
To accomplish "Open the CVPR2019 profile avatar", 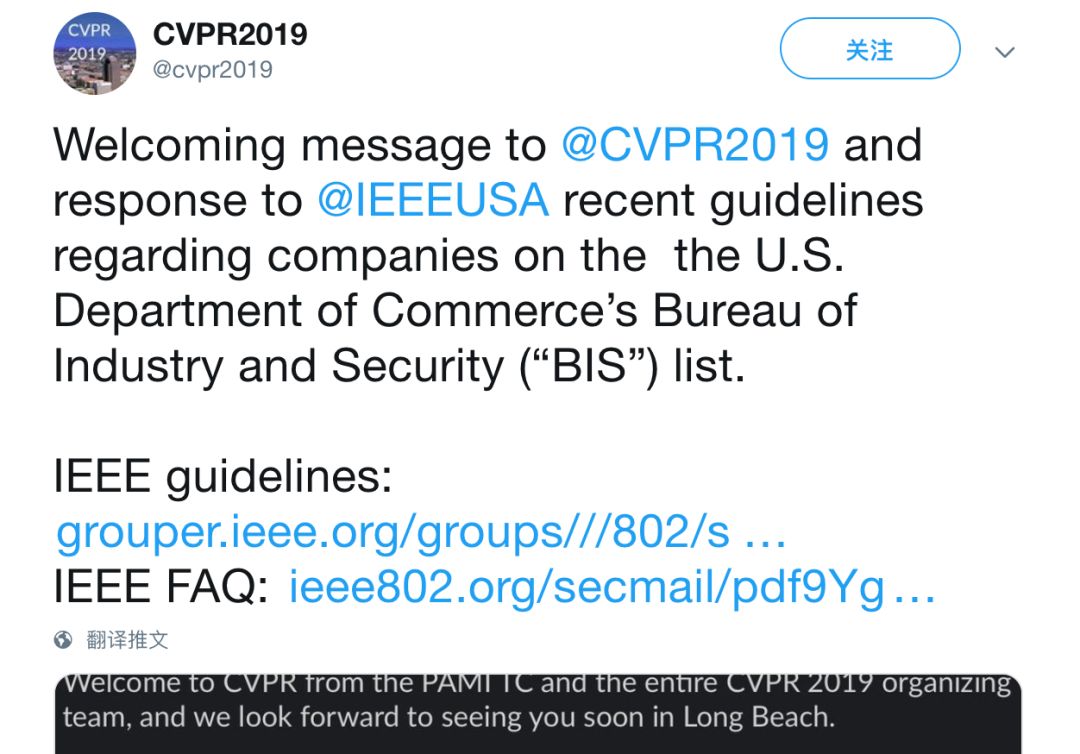I will coord(94,53).
